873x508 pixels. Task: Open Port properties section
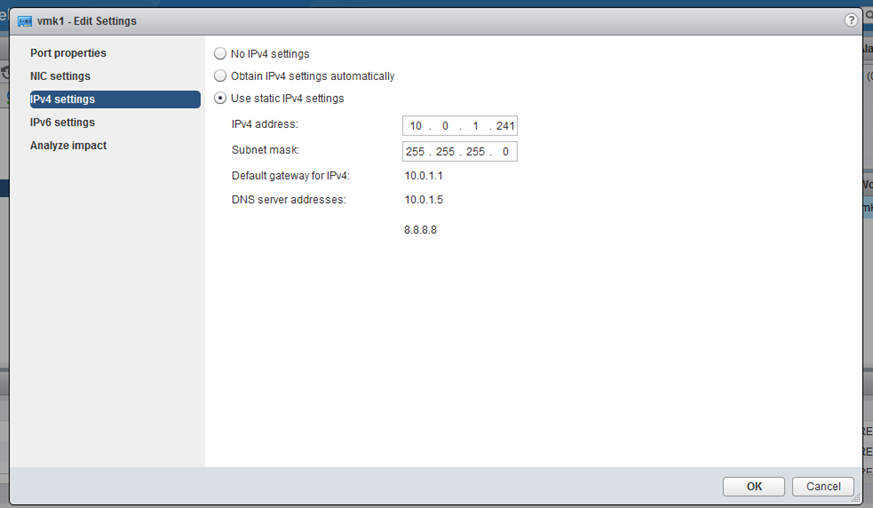68,53
